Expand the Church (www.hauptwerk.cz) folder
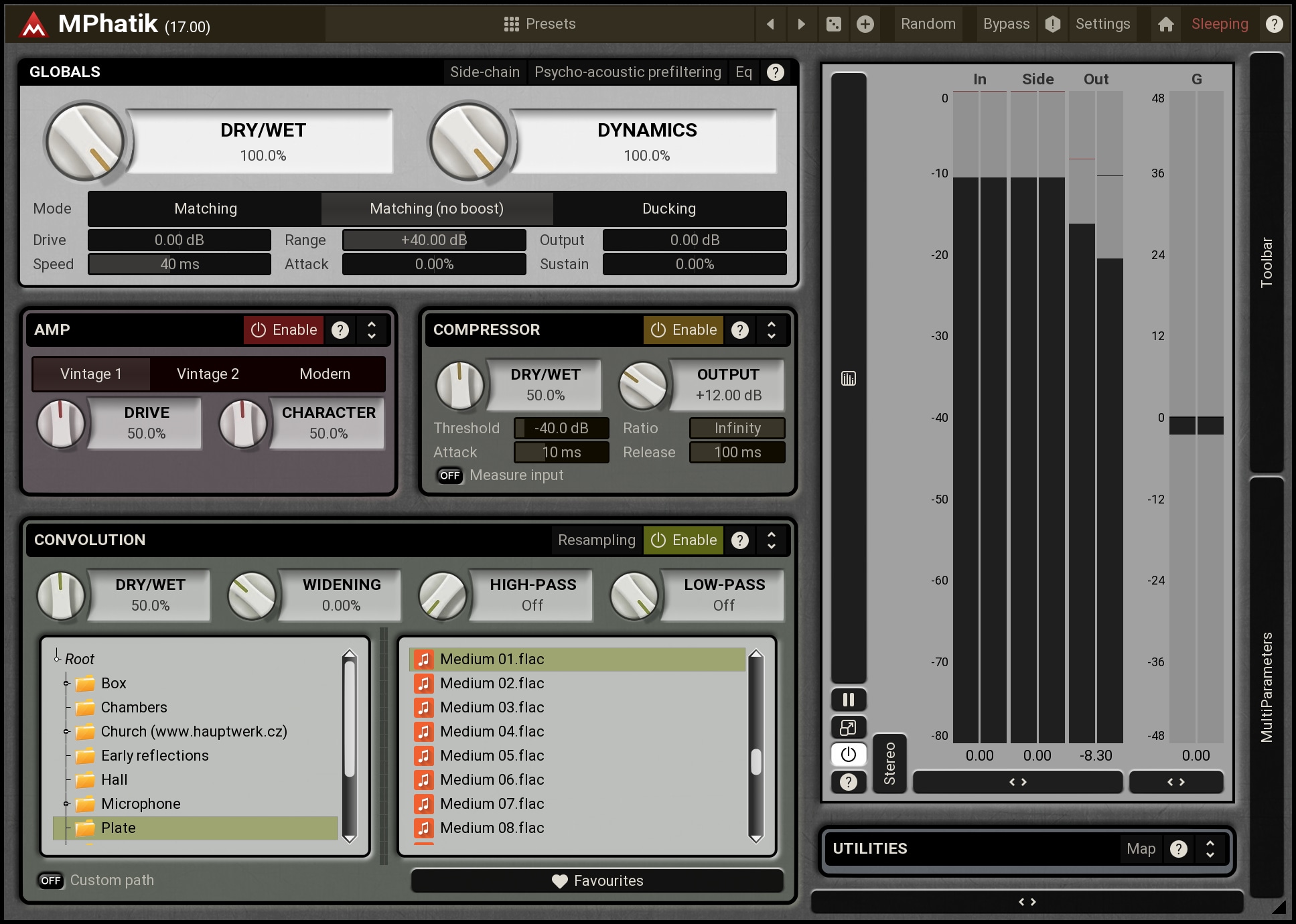The width and height of the screenshot is (1296, 924). coord(66,732)
